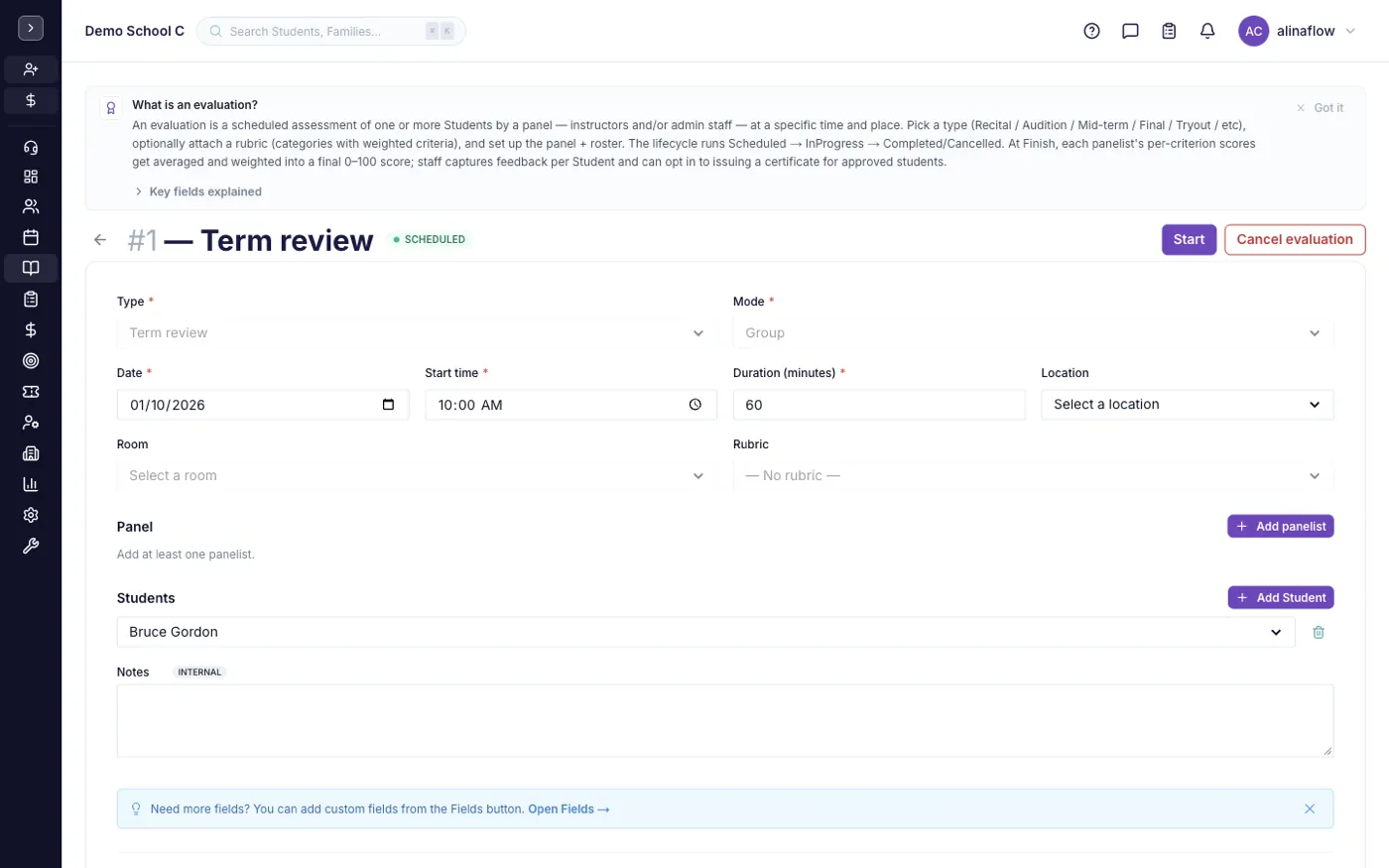Screen dimensions: 1389x868
Task: Click the add-person icon in the sidebar
Action: pyautogui.click(x=31, y=69)
